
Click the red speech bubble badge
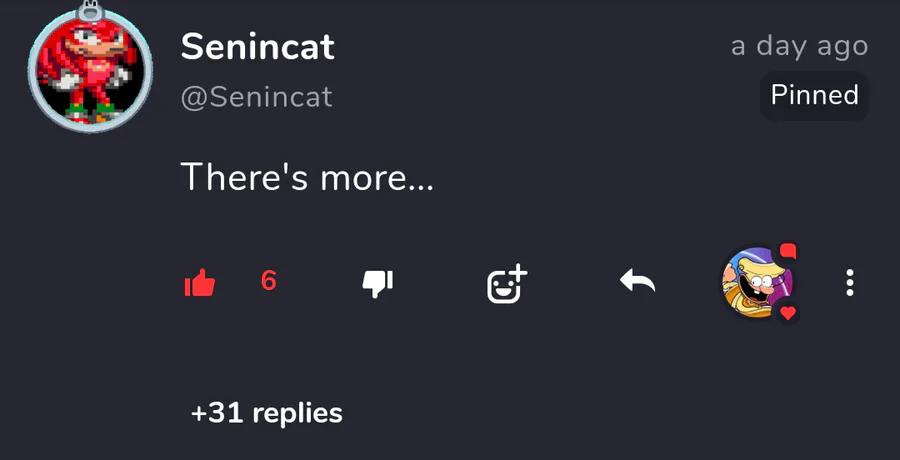(x=788, y=250)
